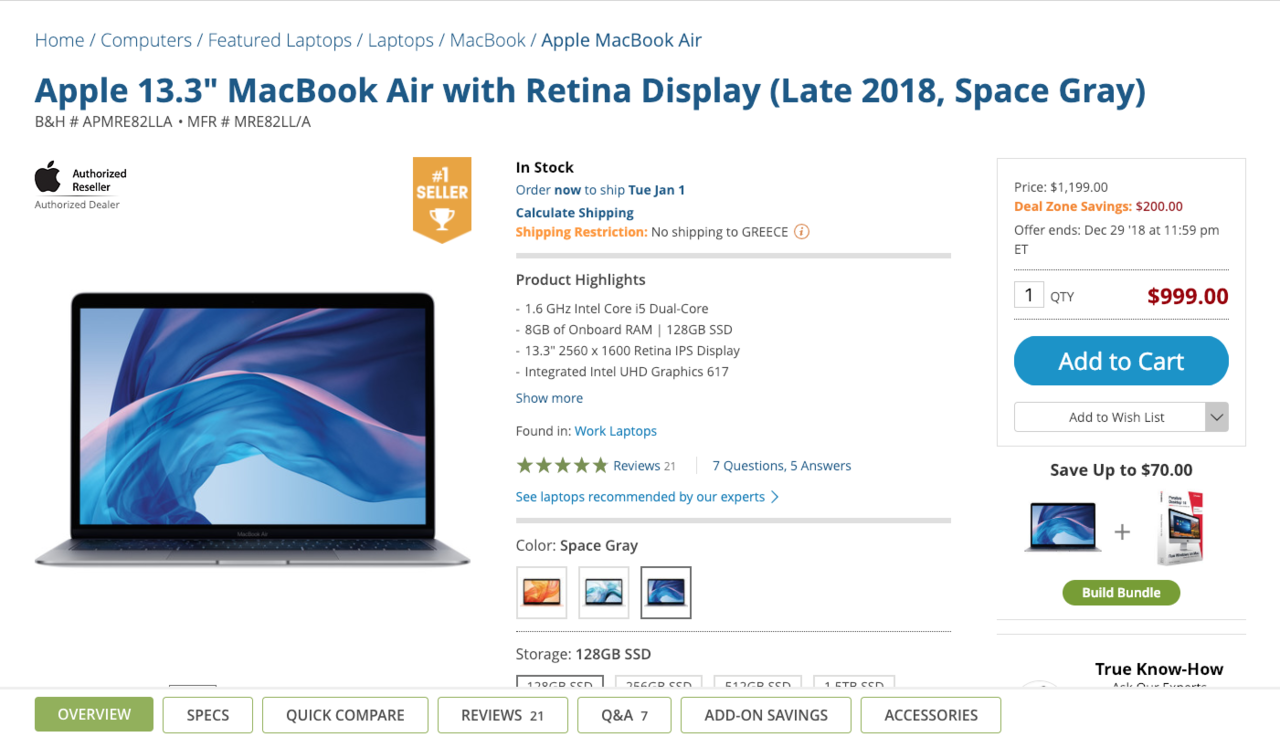Open the Calculate Shipping link
This screenshot has height=737, width=1280.
[x=575, y=212]
